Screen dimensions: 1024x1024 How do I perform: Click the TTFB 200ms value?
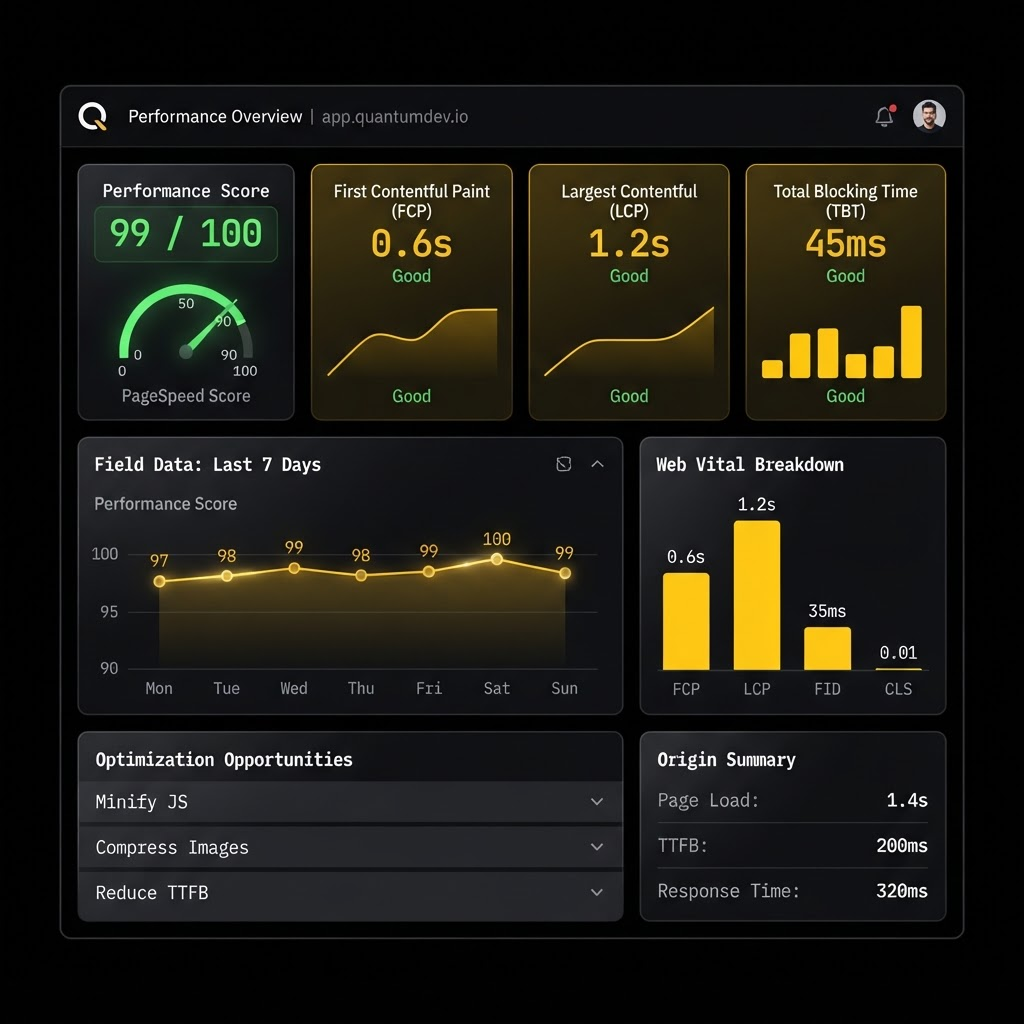coord(902,846)
